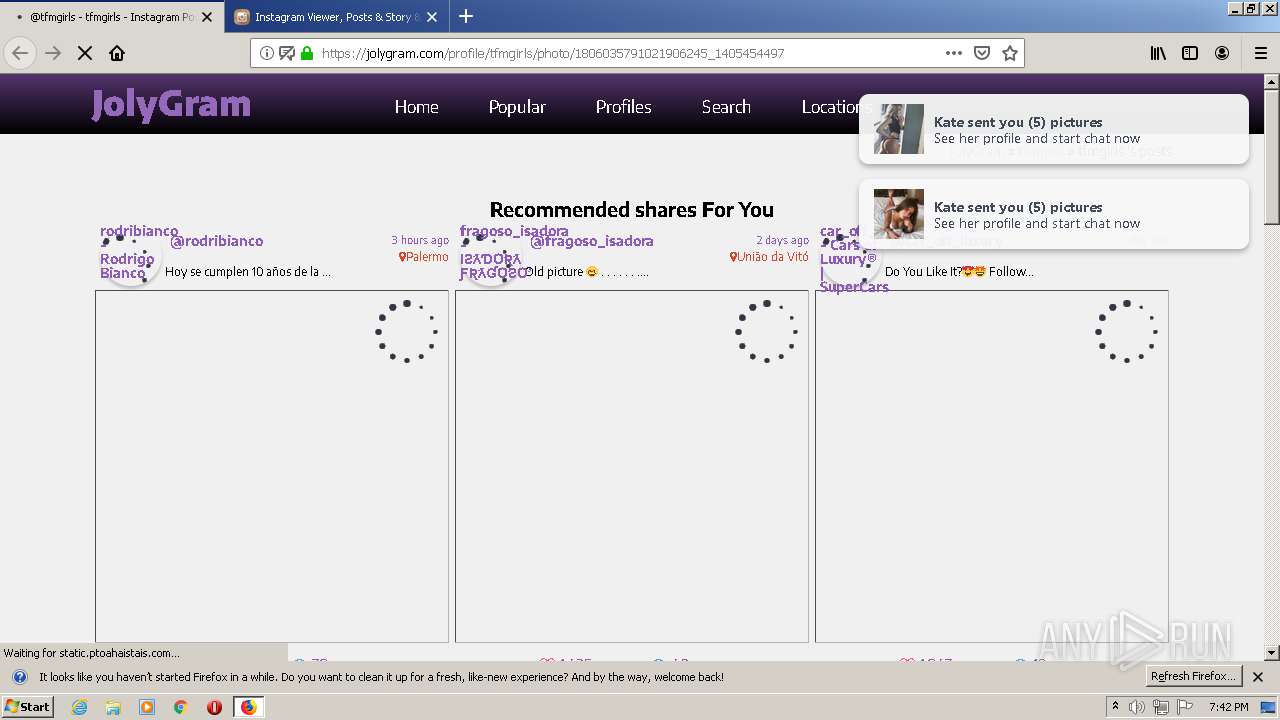Save page to Pocket
The height and width of the screenshot is (720, 1280).
(982, 53)
